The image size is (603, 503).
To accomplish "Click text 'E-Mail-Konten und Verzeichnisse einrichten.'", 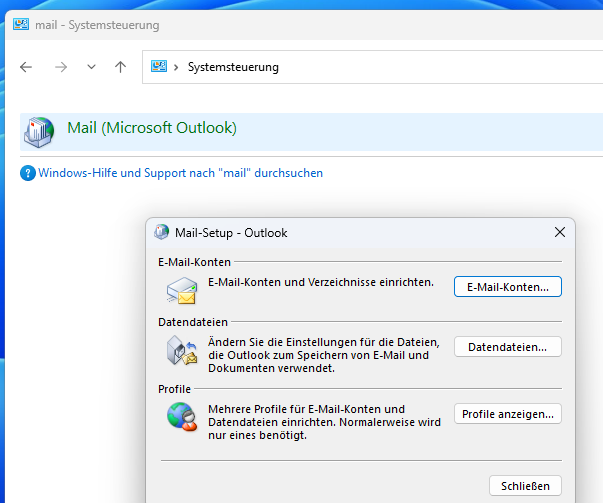I will tap(321, 282).
